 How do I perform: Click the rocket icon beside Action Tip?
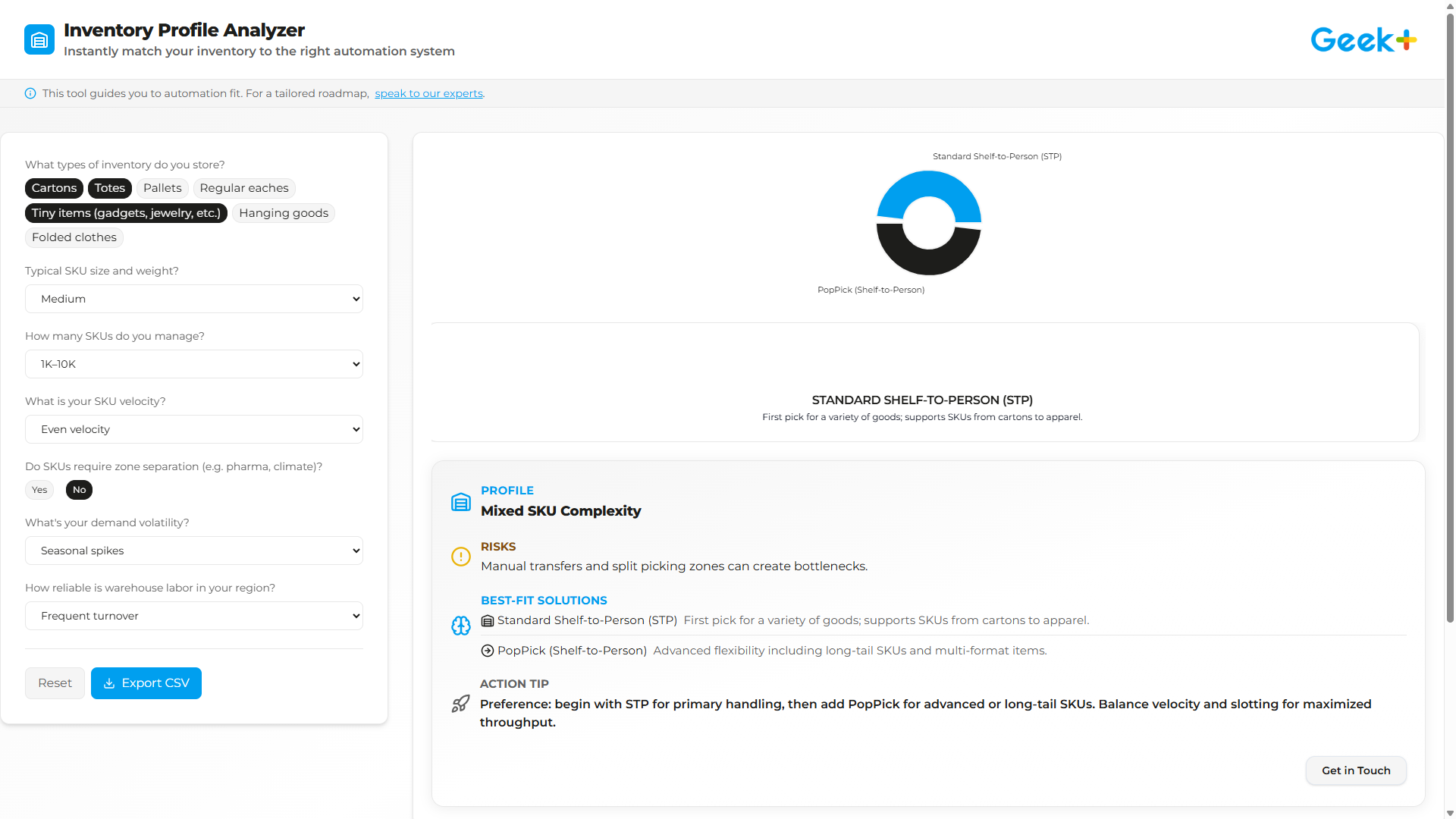click(460, 704)
